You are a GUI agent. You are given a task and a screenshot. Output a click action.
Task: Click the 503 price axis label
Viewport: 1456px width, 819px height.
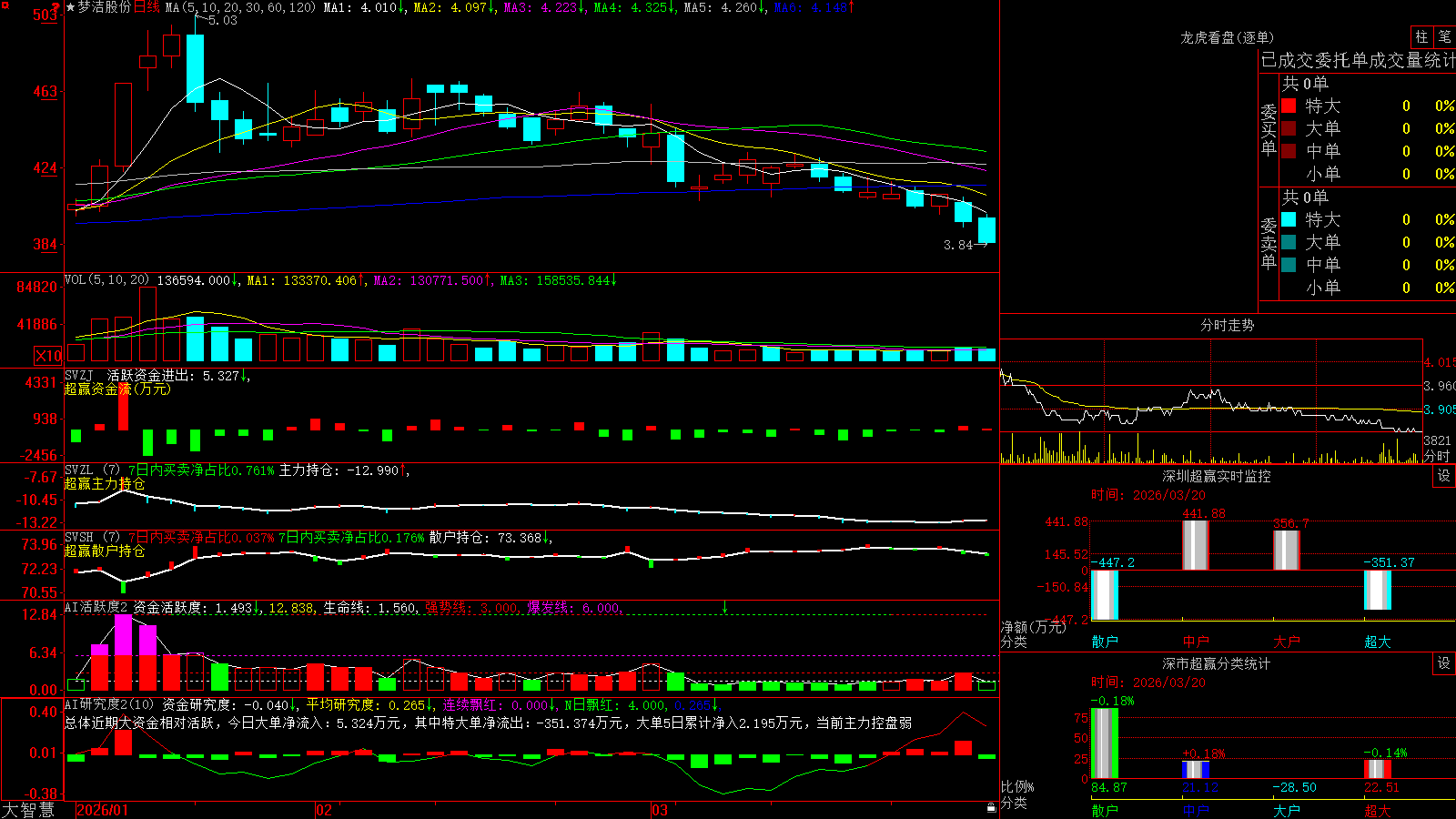(45, 15)
